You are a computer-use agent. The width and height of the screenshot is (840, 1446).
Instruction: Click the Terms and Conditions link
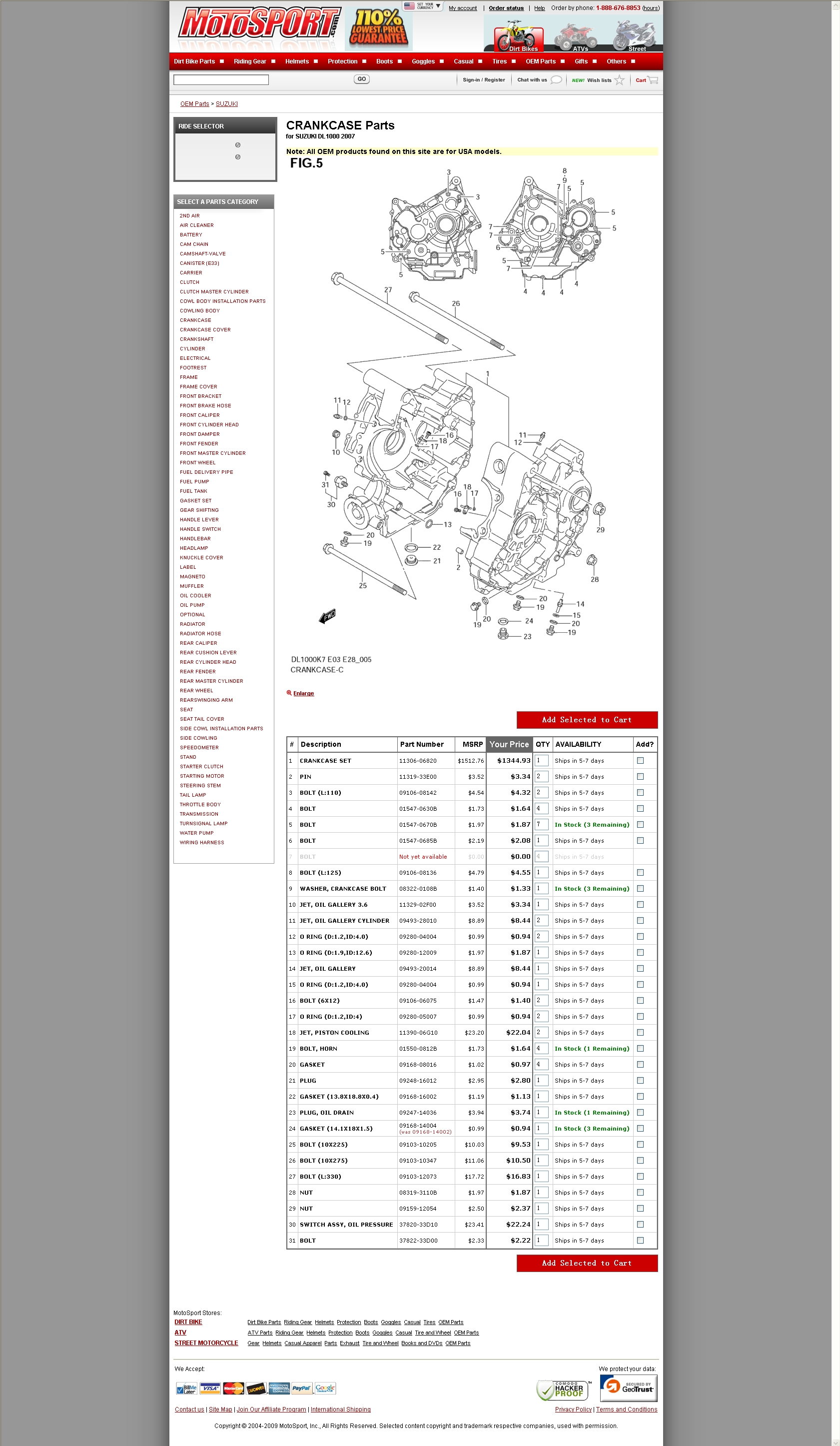pos(627,1410)
